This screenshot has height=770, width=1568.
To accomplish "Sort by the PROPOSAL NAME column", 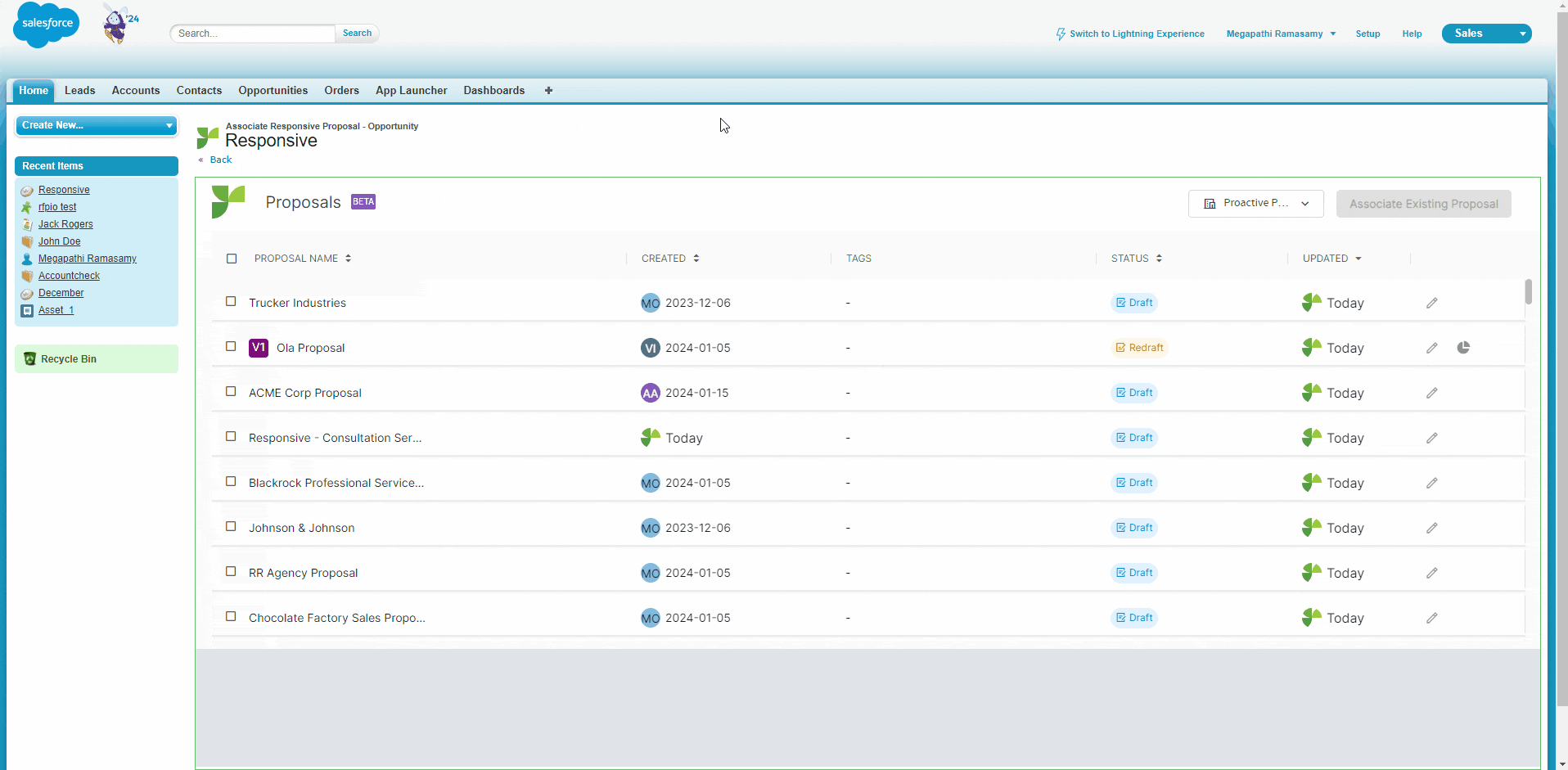I will (303, 259).
